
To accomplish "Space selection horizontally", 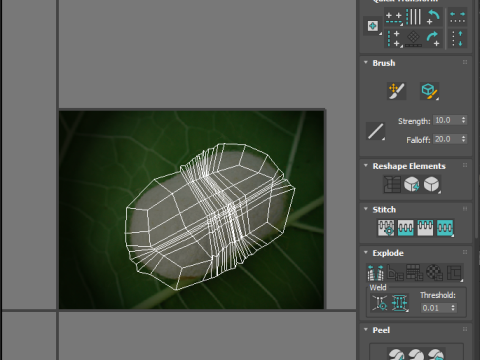I will [x=457, y=17].
